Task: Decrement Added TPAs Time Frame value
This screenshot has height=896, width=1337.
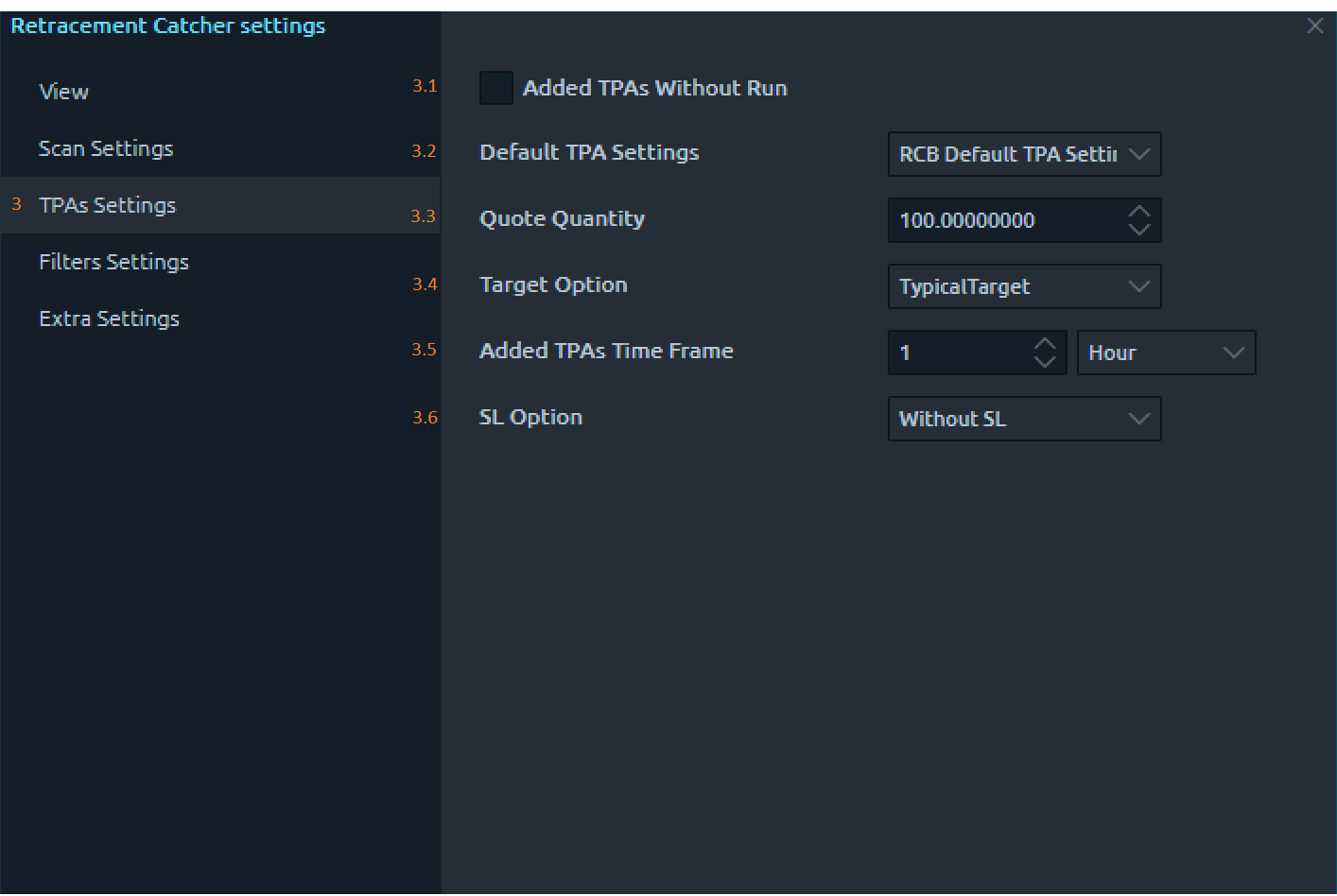Action: (1045, 362)
